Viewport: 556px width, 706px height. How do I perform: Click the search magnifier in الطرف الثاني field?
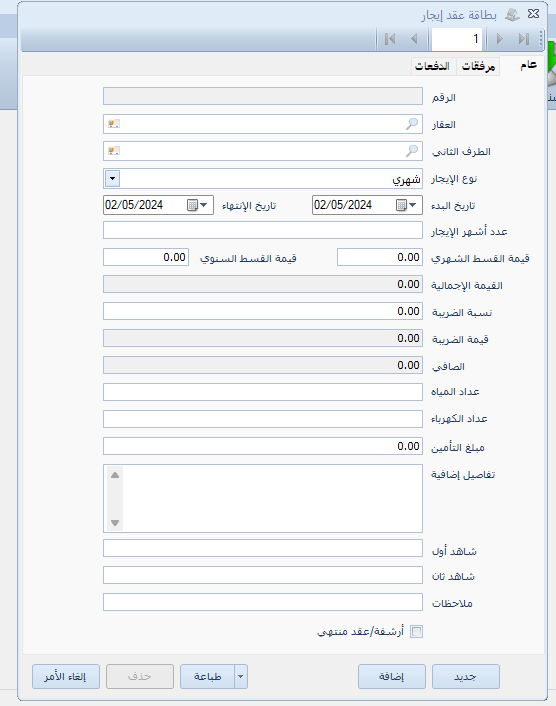pos(412,151)
